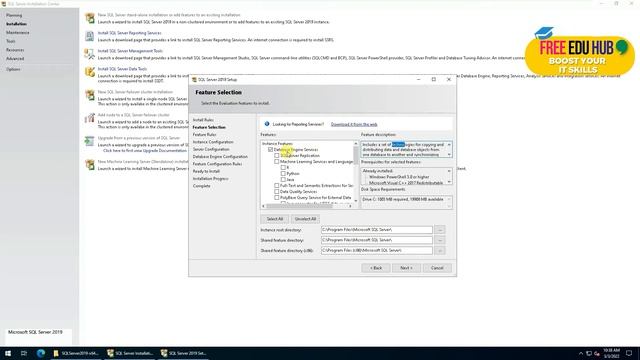Click the features list vertical scrollbar up arrow
The height and width of the screenshot is (360, 640).
tap(356, 144)
